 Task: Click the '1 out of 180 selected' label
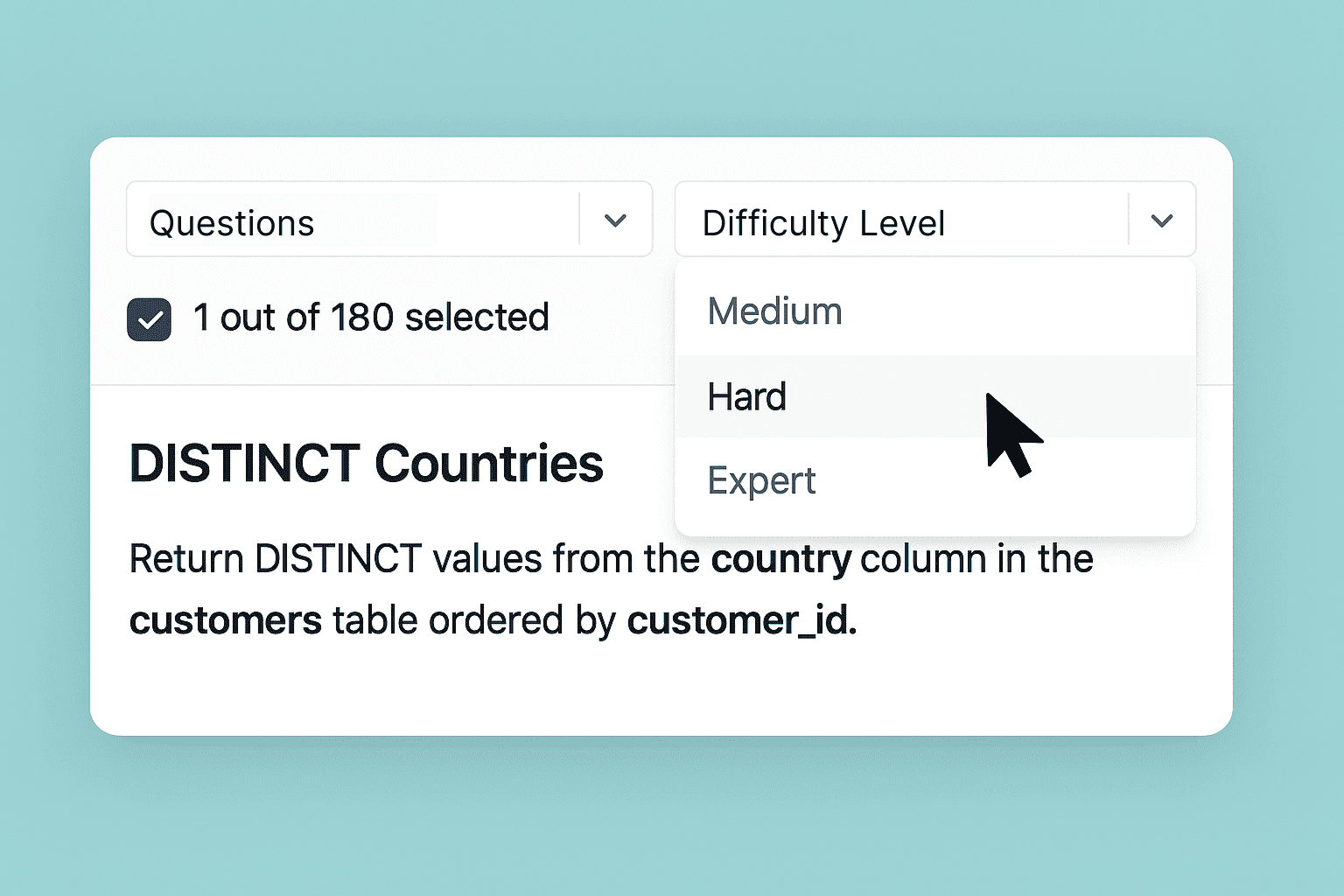[x=370, y=318]
